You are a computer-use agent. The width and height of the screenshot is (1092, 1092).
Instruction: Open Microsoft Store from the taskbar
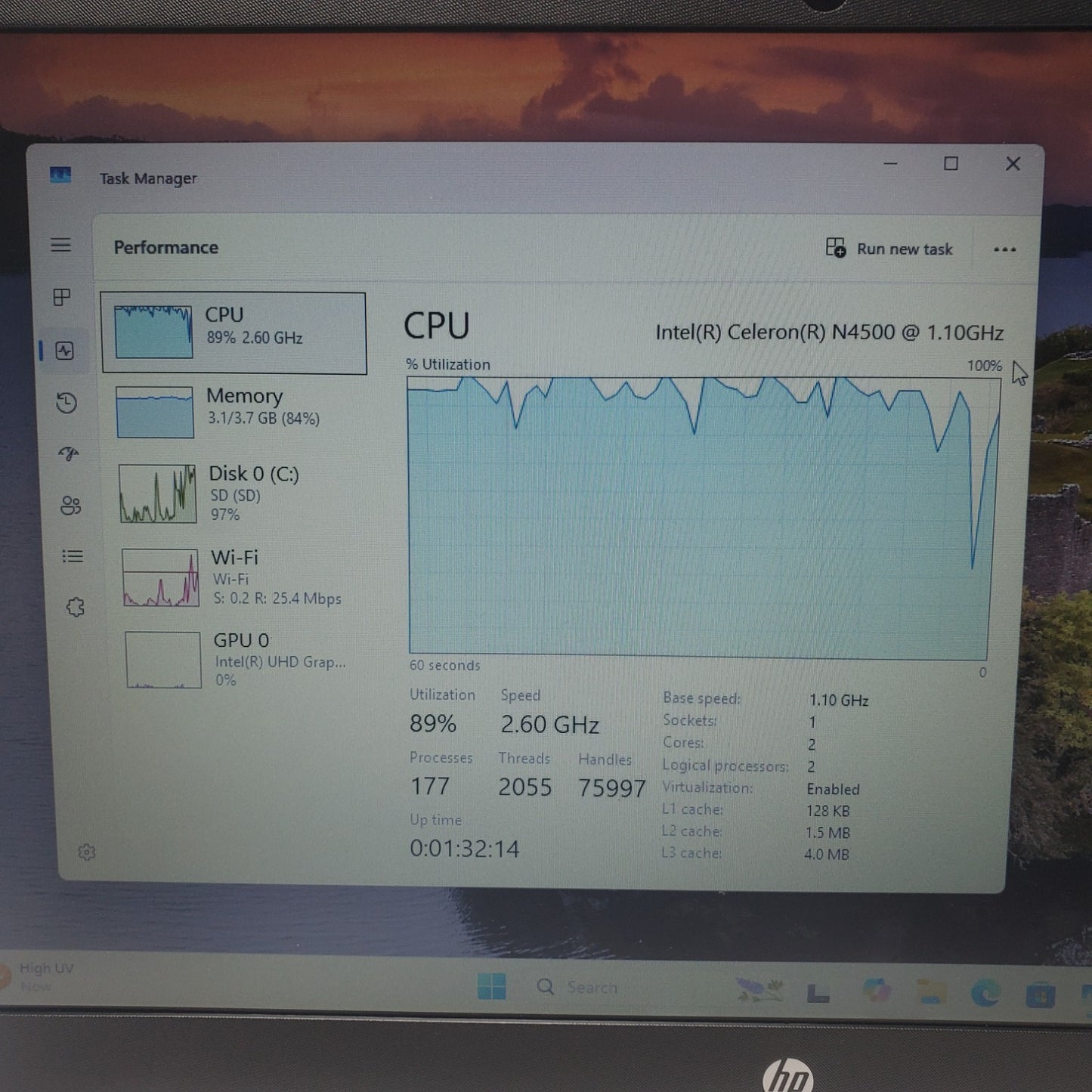[x=1041, y=995]
